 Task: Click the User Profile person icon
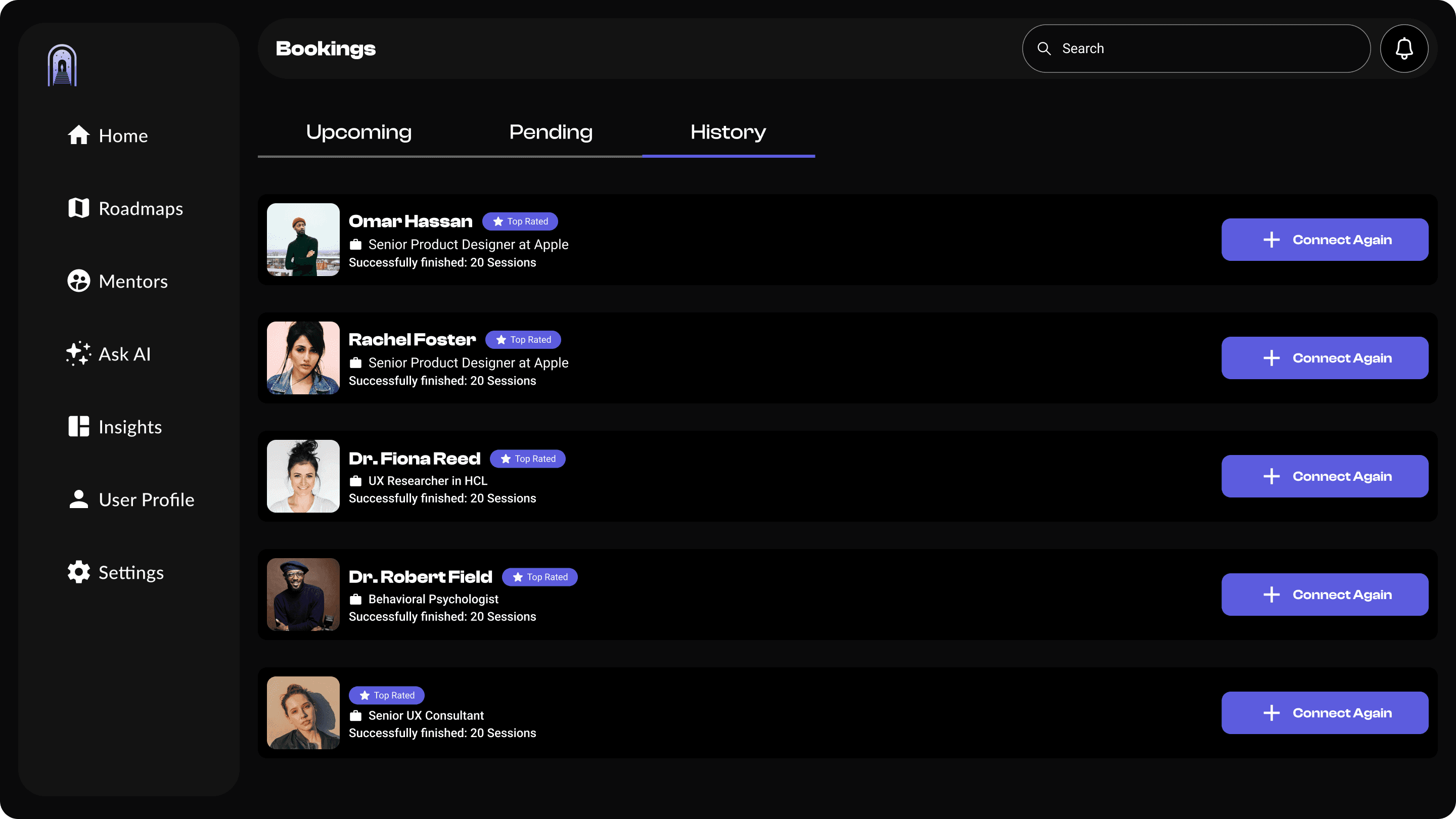(x=78, y=499)
